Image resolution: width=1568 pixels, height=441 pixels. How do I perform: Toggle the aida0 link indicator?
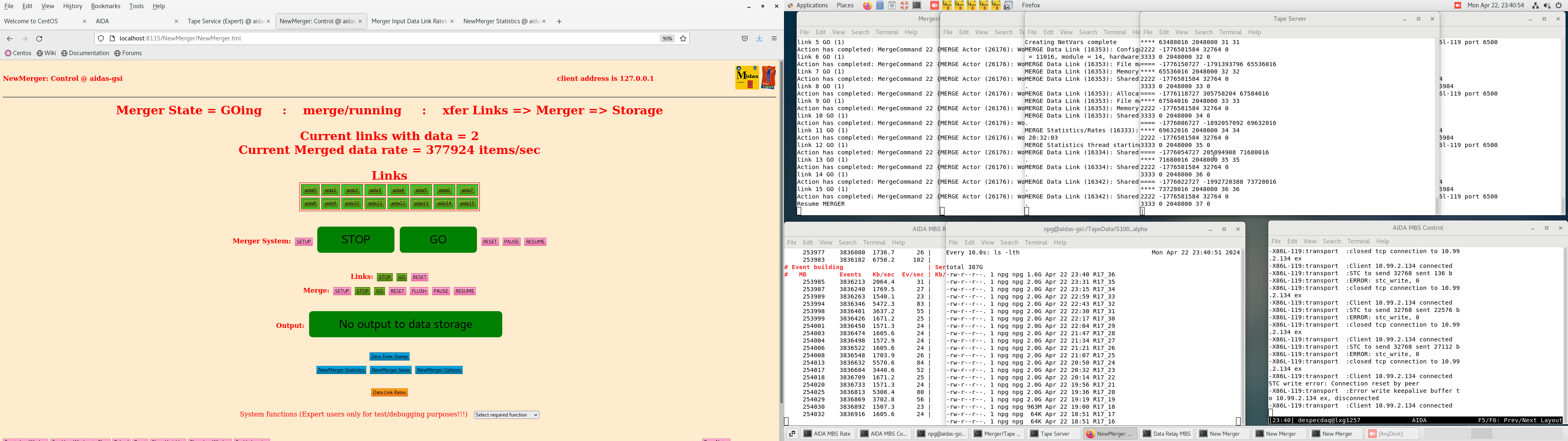coord(310,191)
